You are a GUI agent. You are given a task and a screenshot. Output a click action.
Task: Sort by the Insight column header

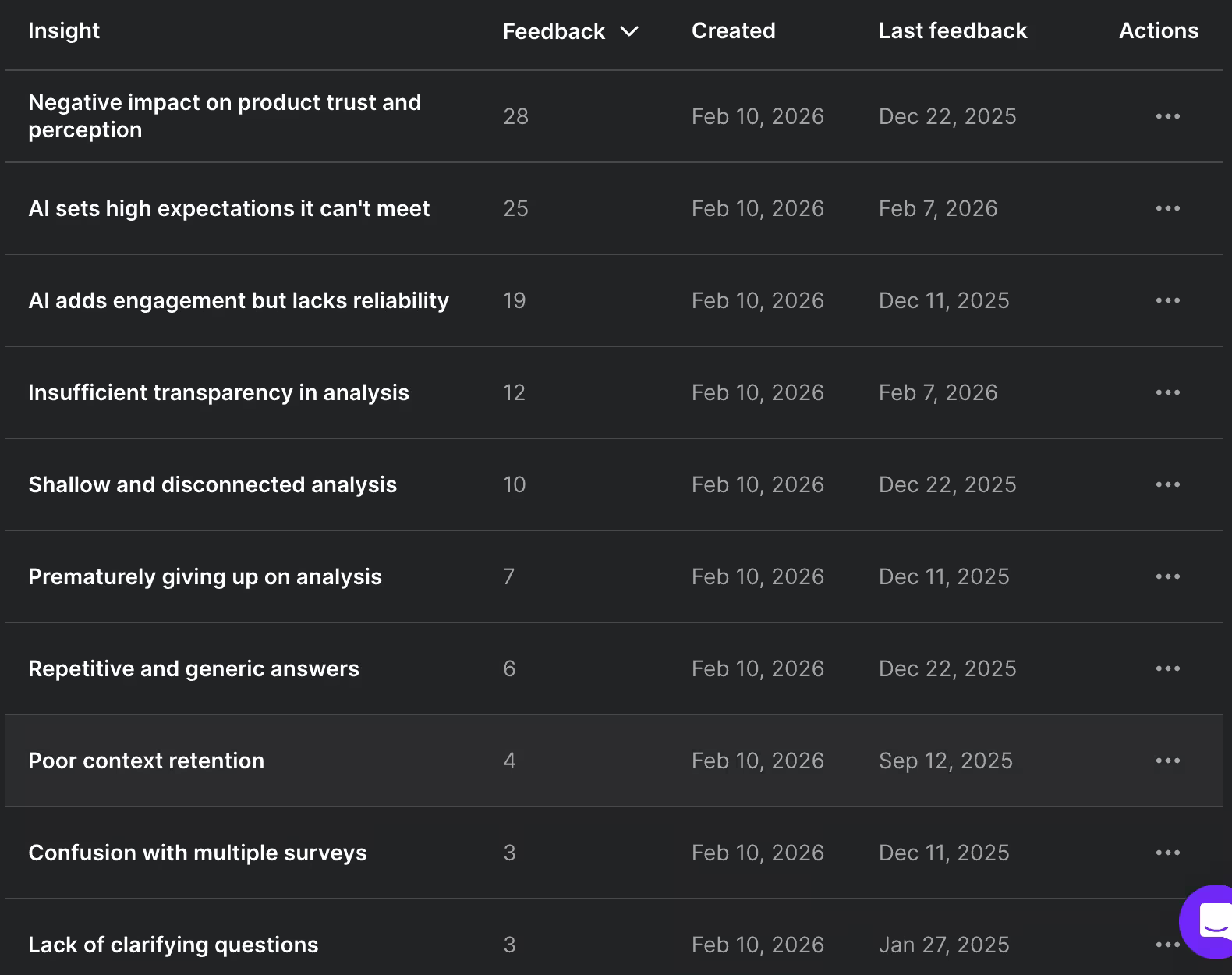tap(64, 30)
